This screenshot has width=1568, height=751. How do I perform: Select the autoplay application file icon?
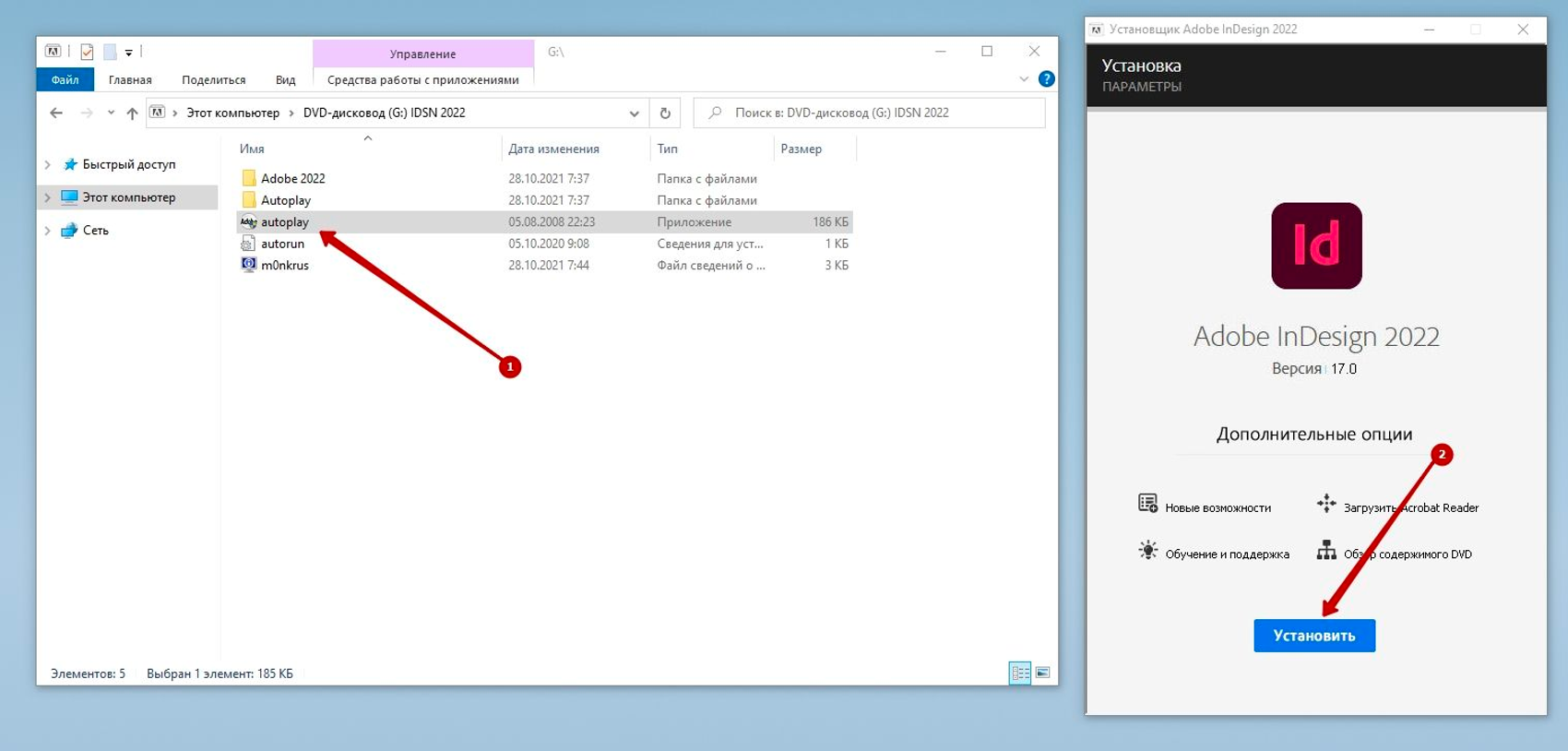tap(248, 221)
